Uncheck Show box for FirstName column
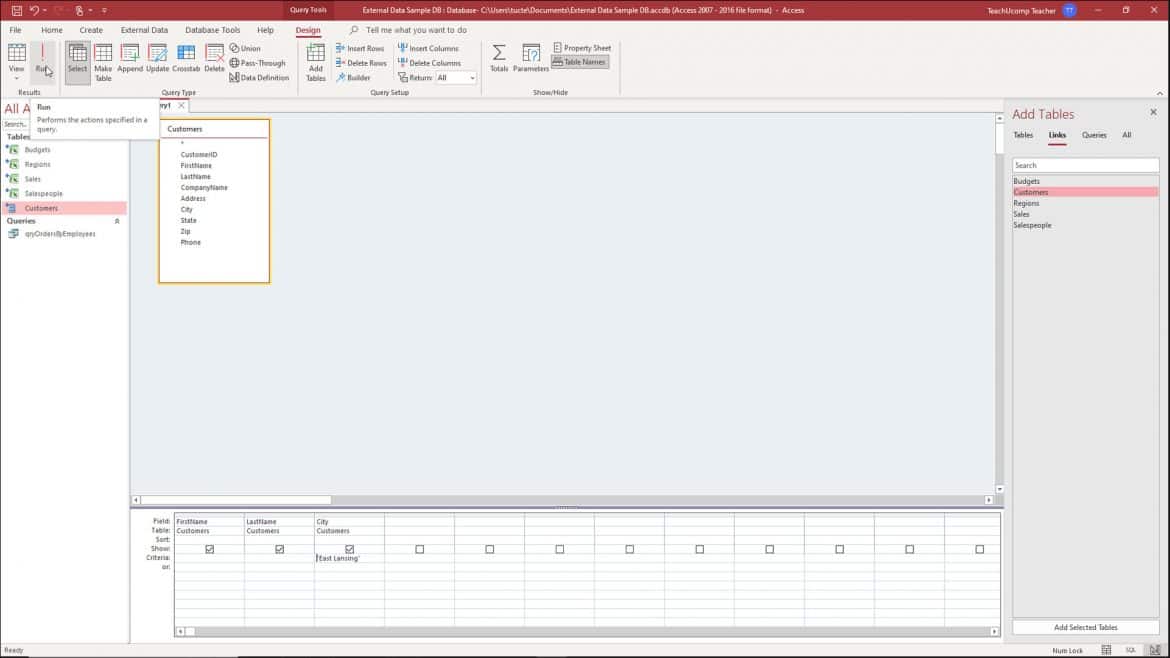Image resolution: width=1170 pixels, height=658 pixels. tap(209, 549)
